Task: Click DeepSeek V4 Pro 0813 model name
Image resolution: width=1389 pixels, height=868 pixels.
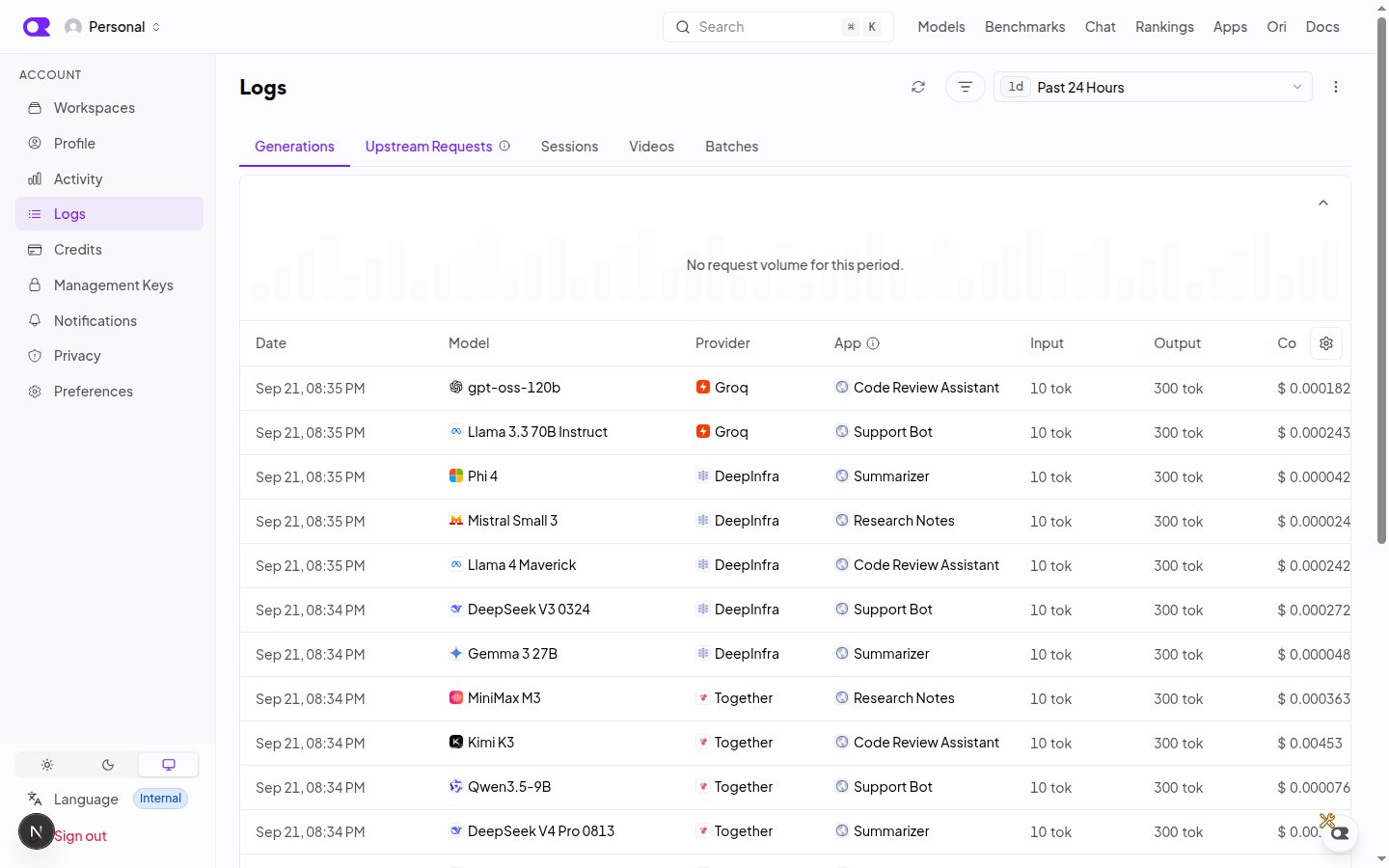Action: click(541, 831)
